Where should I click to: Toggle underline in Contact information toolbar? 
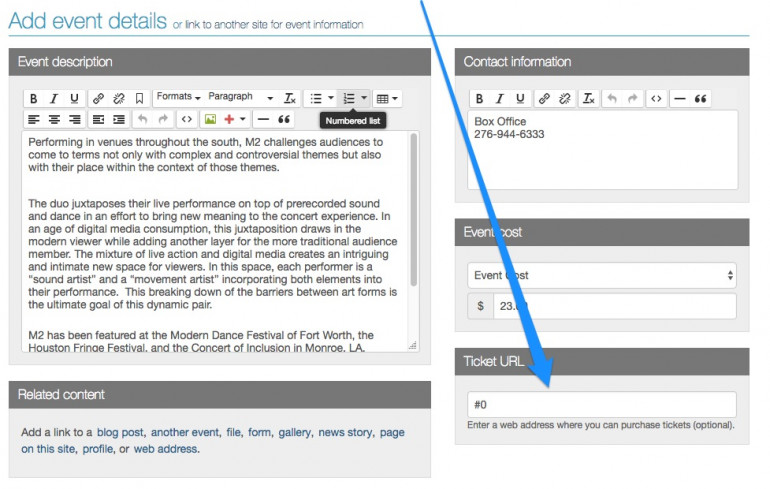pos(520,99)
